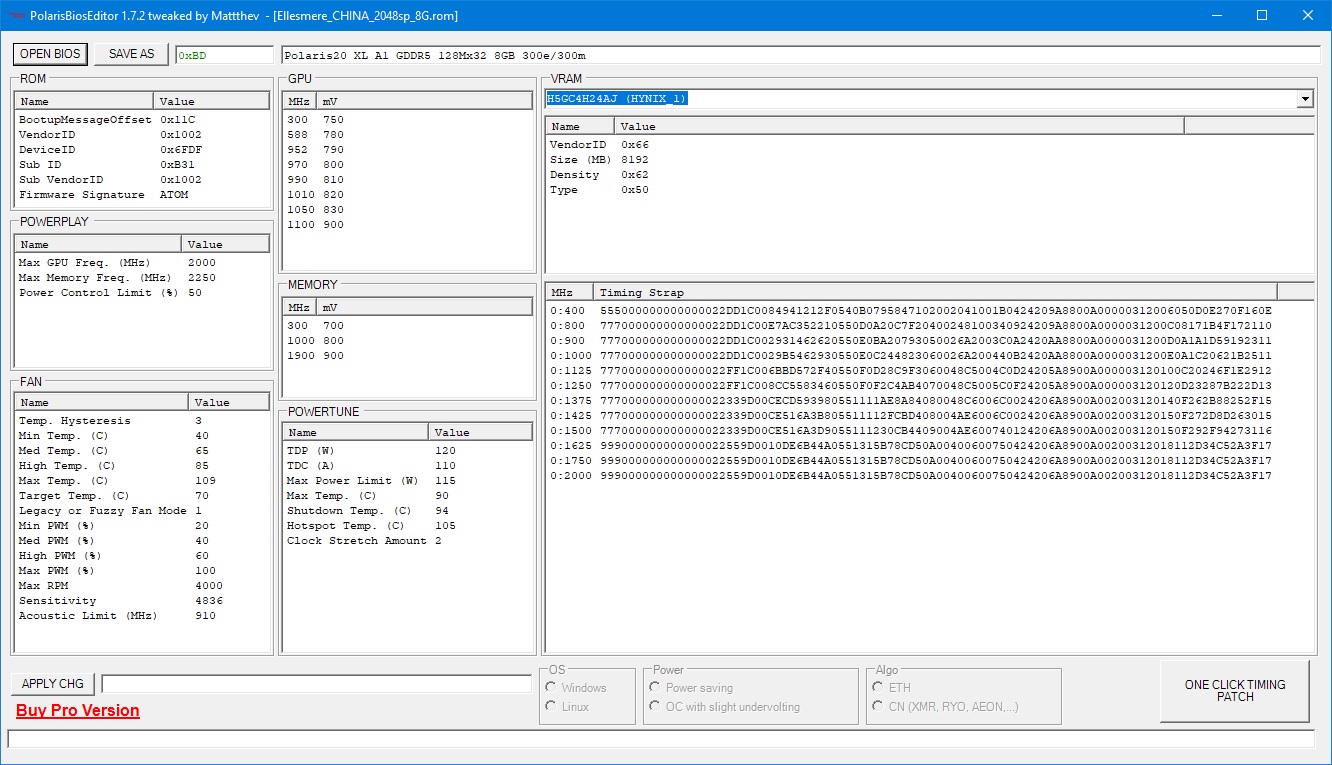Select the Temp. Hysteresis fan row
This screenshot has height=765, width=1332.
[142, 421]
